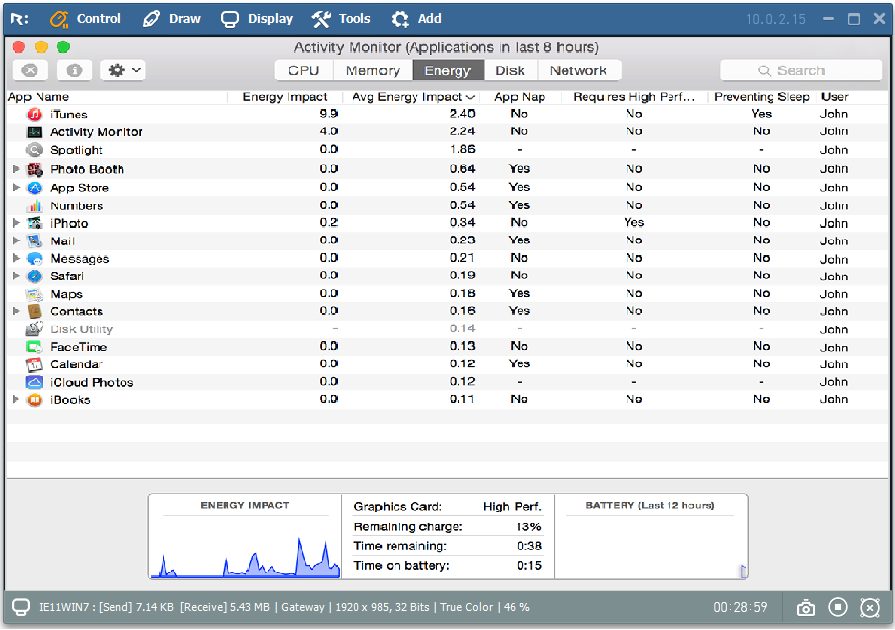
Task: Click the Calendar app icon
Action: (x=35, y=364)
